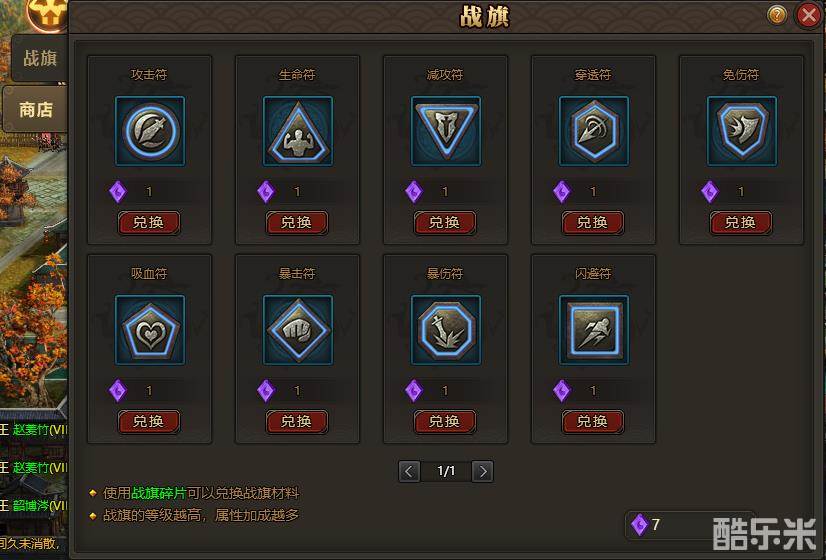826x560 pixels.
Task: Select the 穿透符 hexagon arrow icon
Action: (x=594, y=131)
